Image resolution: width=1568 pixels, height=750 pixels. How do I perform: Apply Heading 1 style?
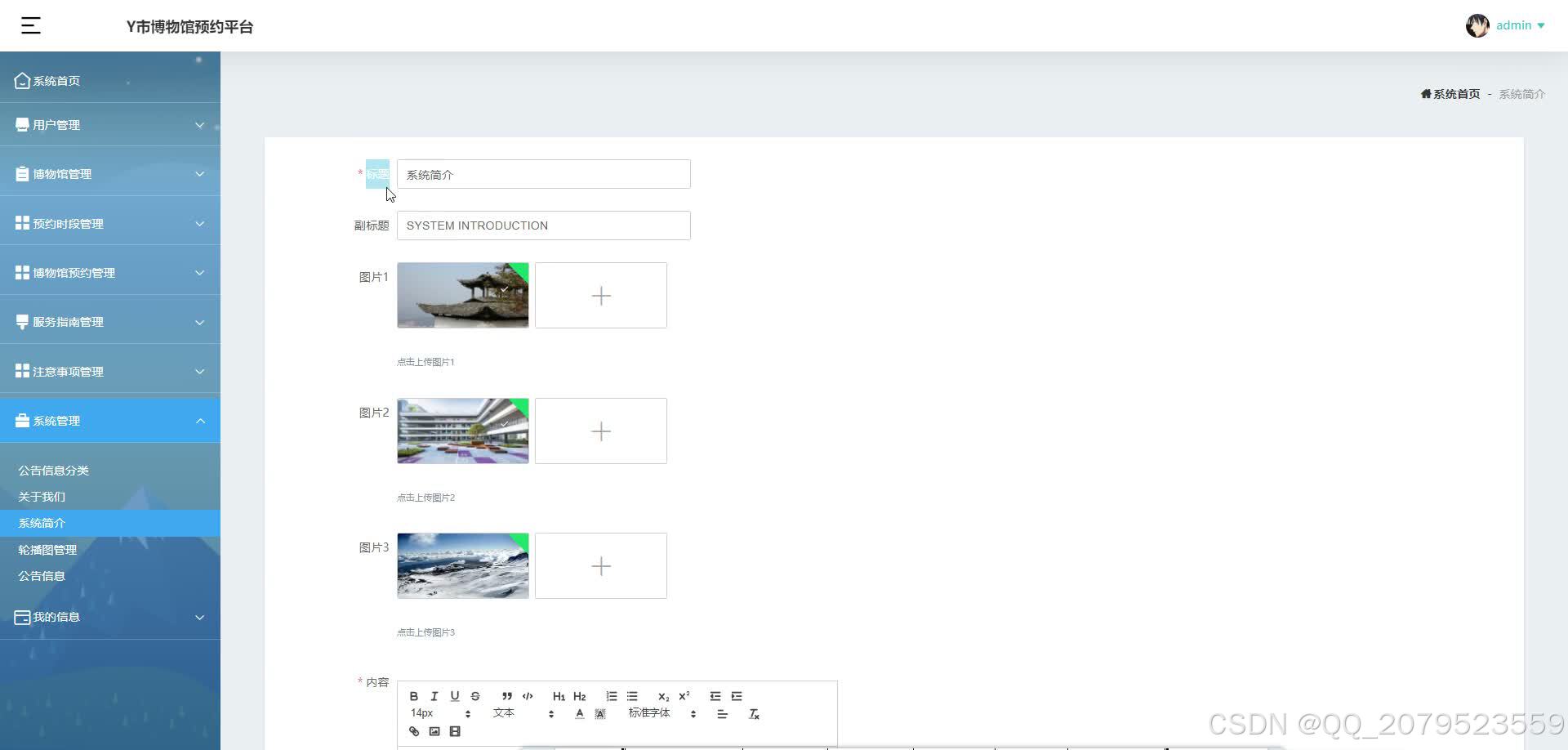click(559, 696)
